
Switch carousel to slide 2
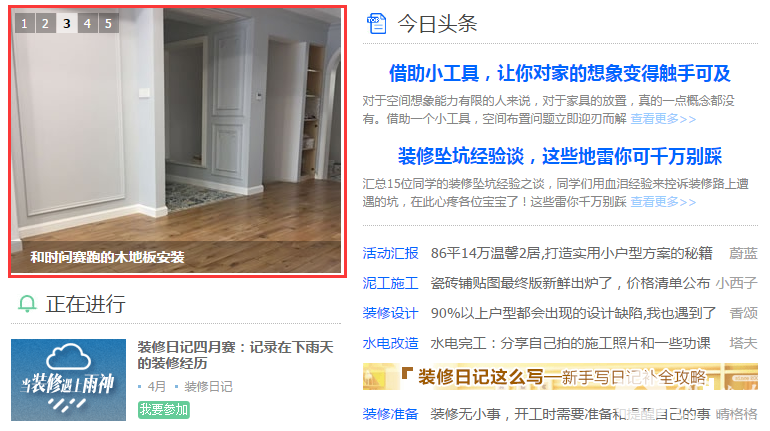[45, 23]
